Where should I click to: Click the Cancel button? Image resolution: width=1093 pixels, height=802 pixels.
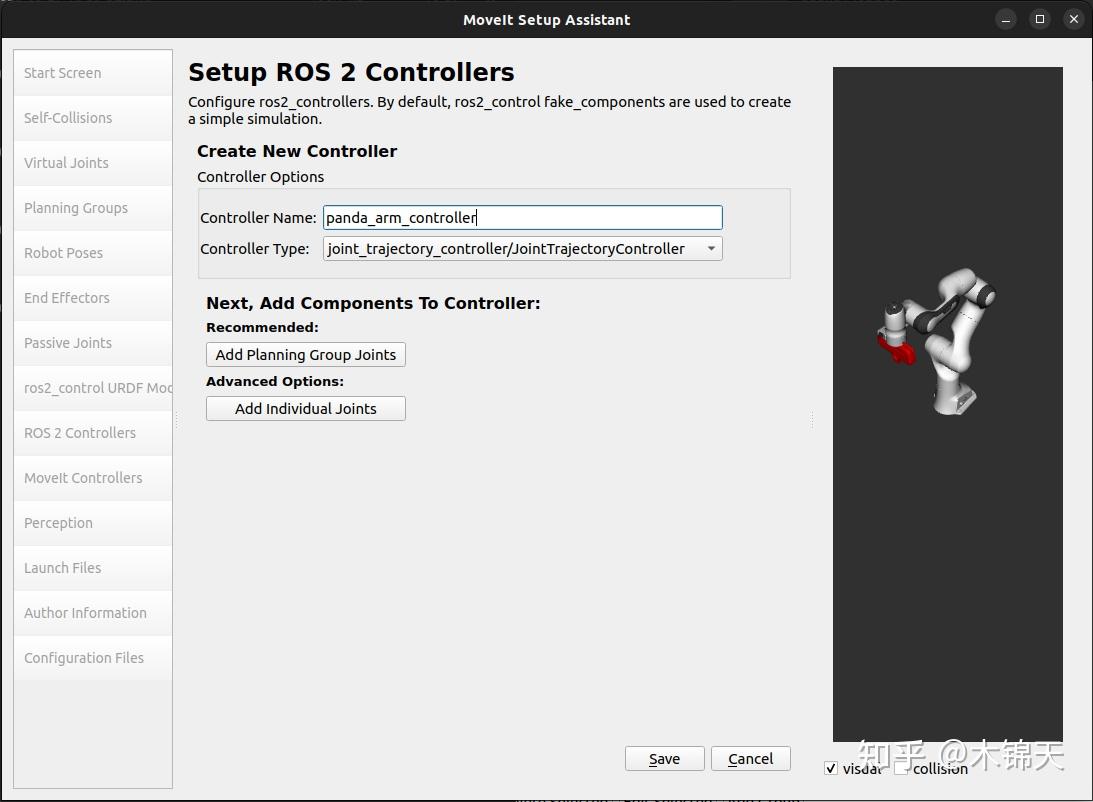click(x=750, y=758)
